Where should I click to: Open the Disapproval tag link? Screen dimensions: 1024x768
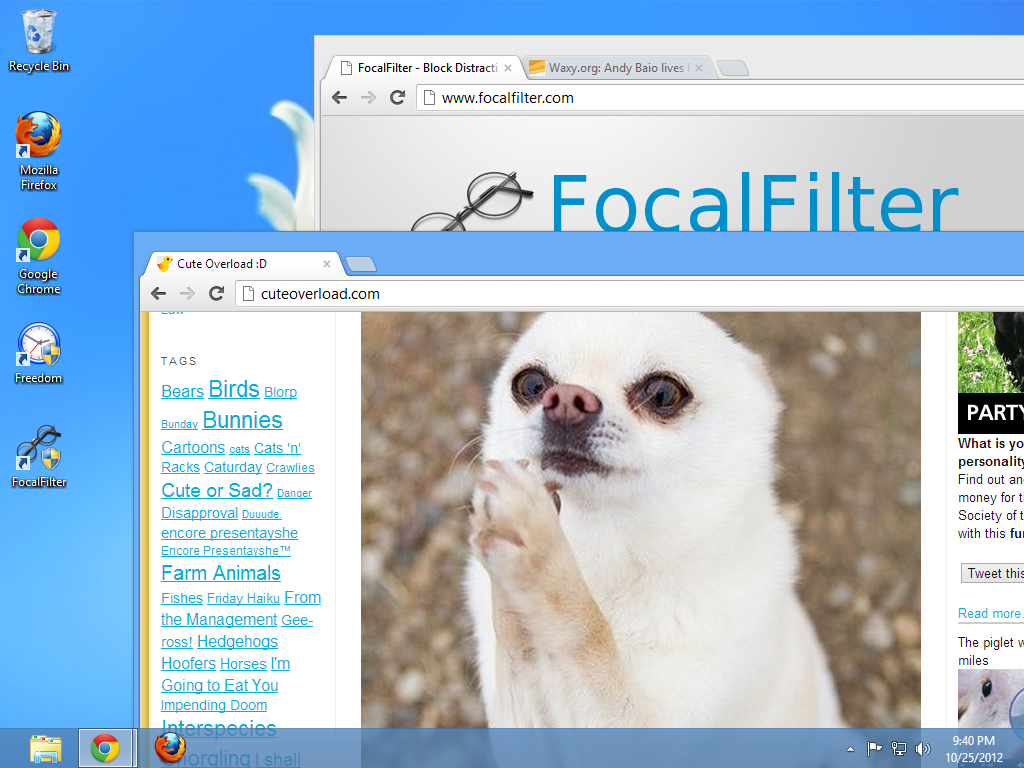(199, 513)
